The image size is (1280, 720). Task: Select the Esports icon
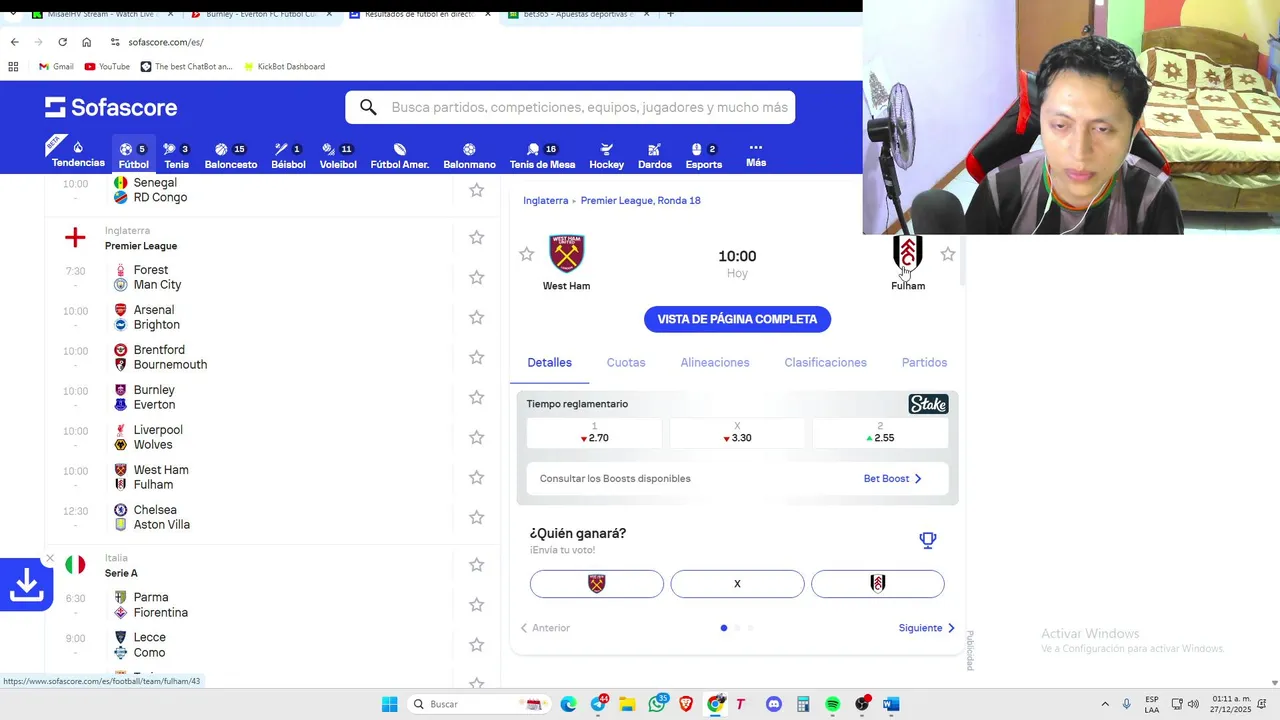[x=703, y=155]
